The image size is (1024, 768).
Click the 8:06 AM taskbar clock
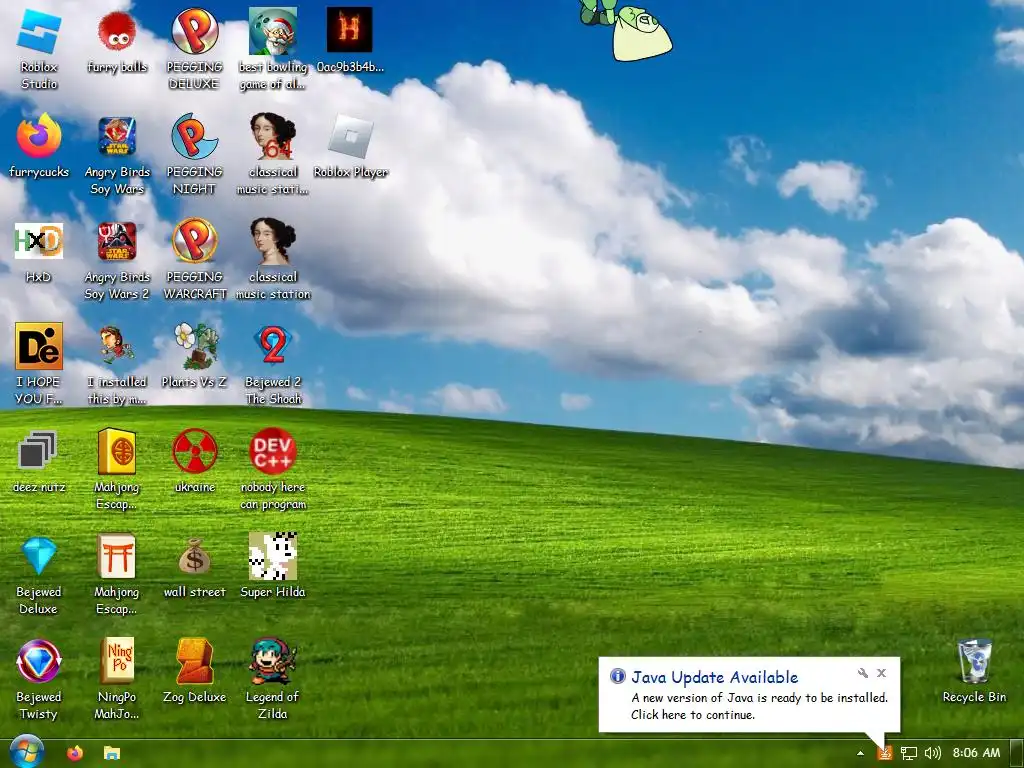(976, 753)
